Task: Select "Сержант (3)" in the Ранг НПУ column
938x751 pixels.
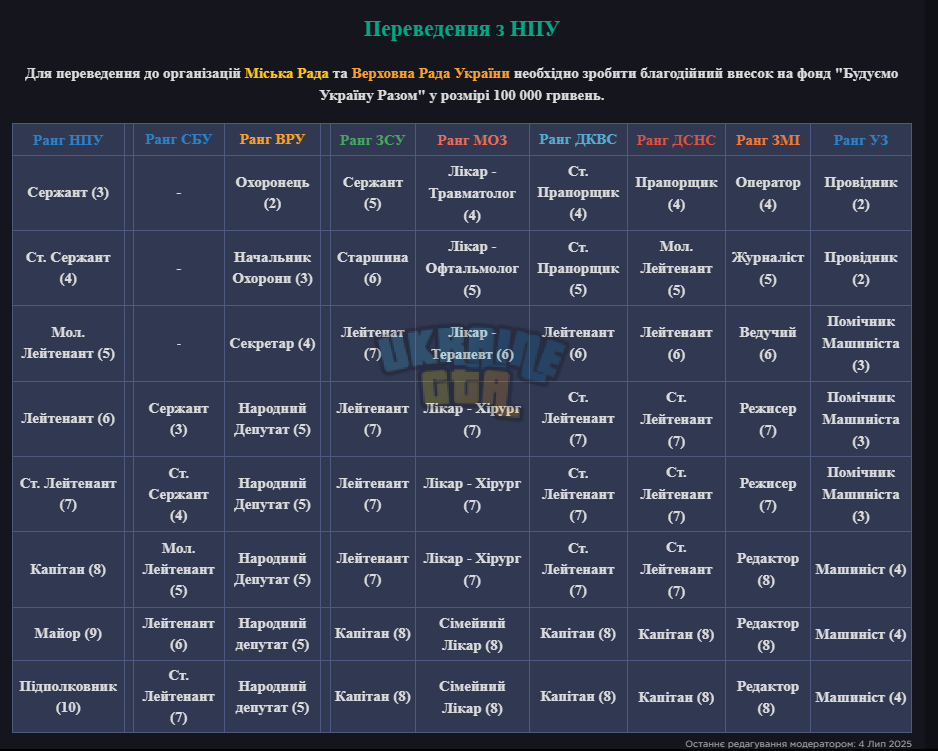Action: click(68, 193)
